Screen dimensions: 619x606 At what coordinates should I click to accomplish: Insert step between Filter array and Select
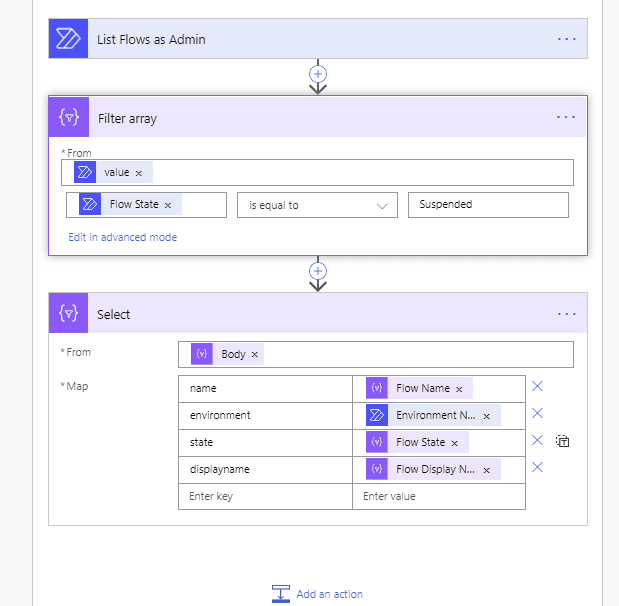318,271
